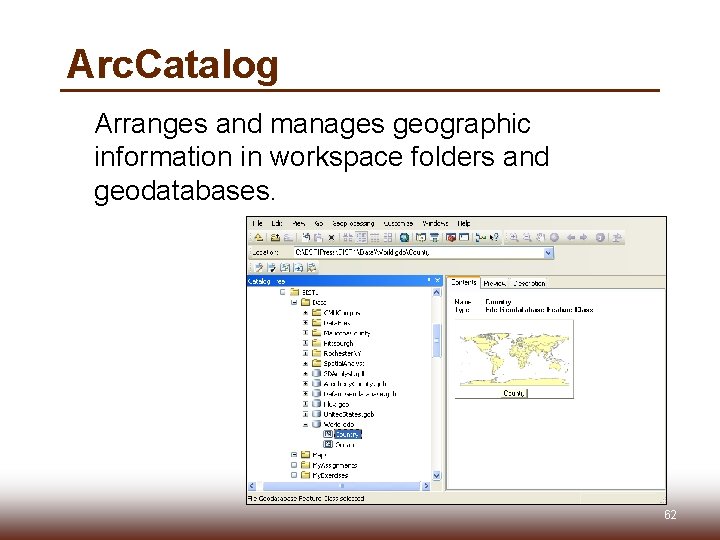The height and width of the screenshot is (540, 720).
Task: Launch ArcMap using globe icon
Action: [x=405, y=237]
